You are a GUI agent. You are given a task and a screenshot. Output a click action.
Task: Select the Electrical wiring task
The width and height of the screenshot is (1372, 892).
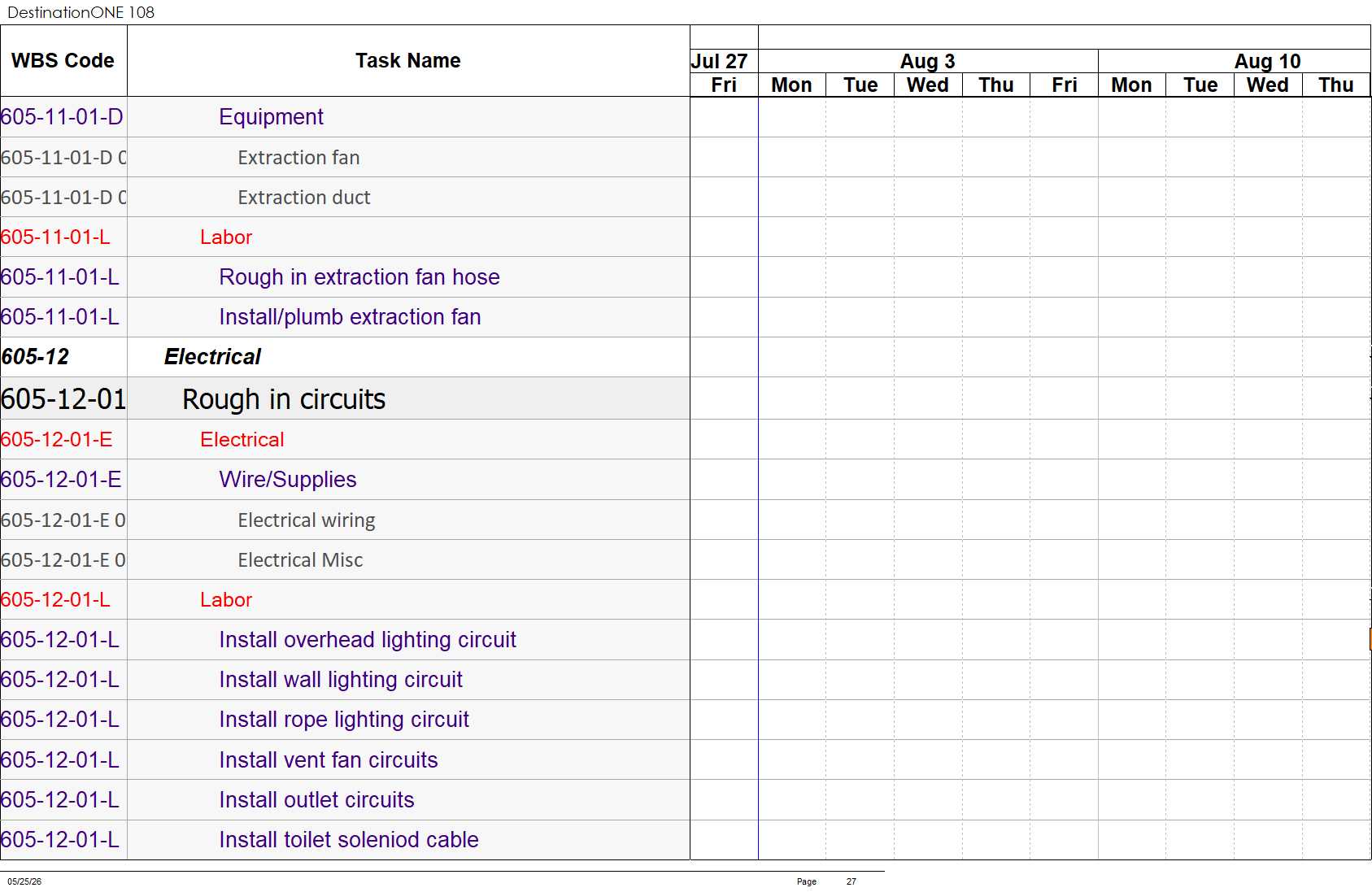click(x=306, y=520)
